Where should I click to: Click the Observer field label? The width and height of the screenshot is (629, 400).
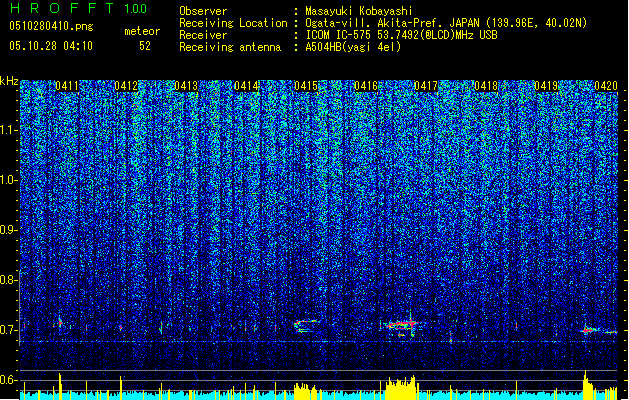pos(203,11)
